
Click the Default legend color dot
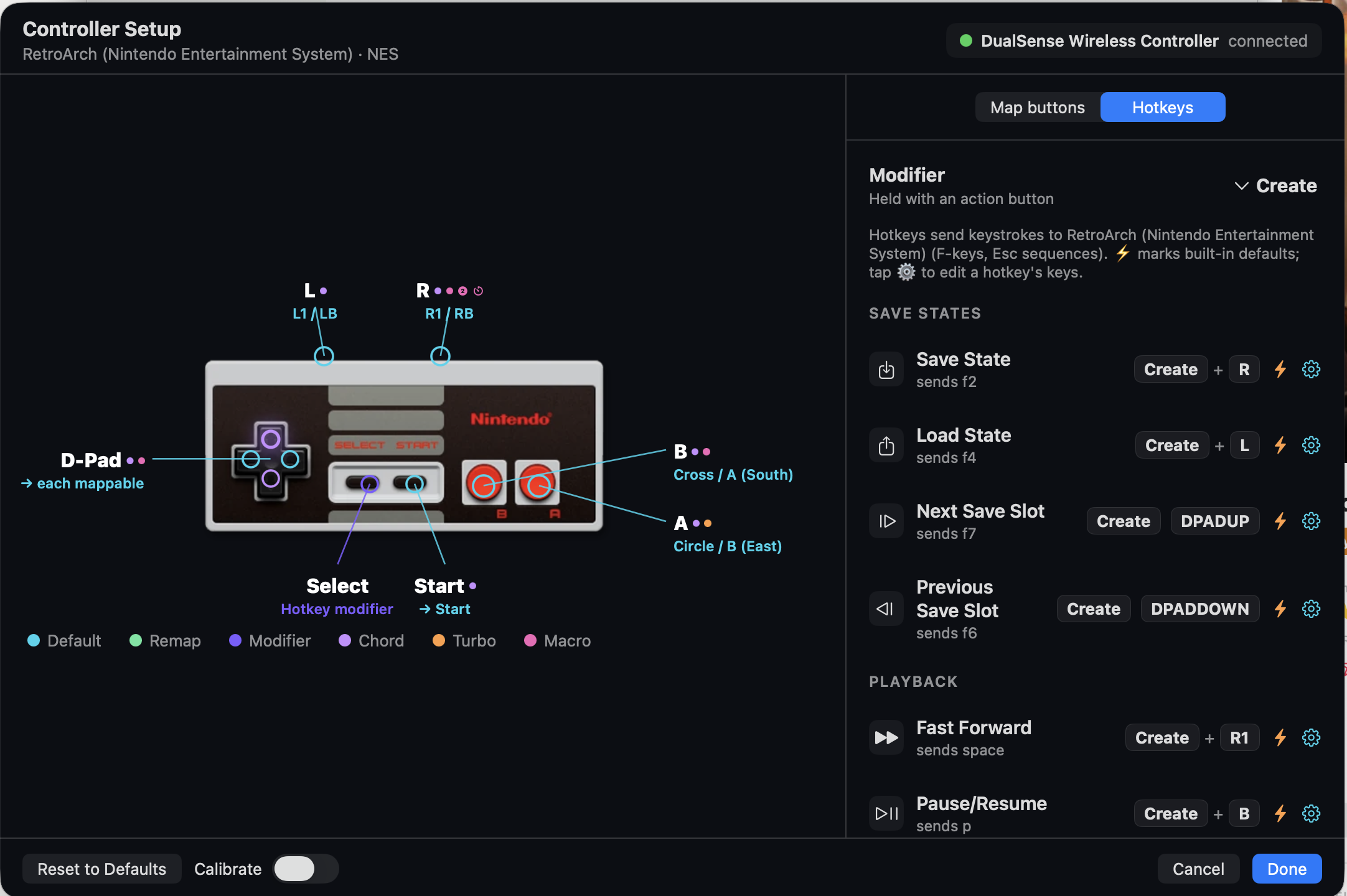pyautogui.click(x=34, y=640)
